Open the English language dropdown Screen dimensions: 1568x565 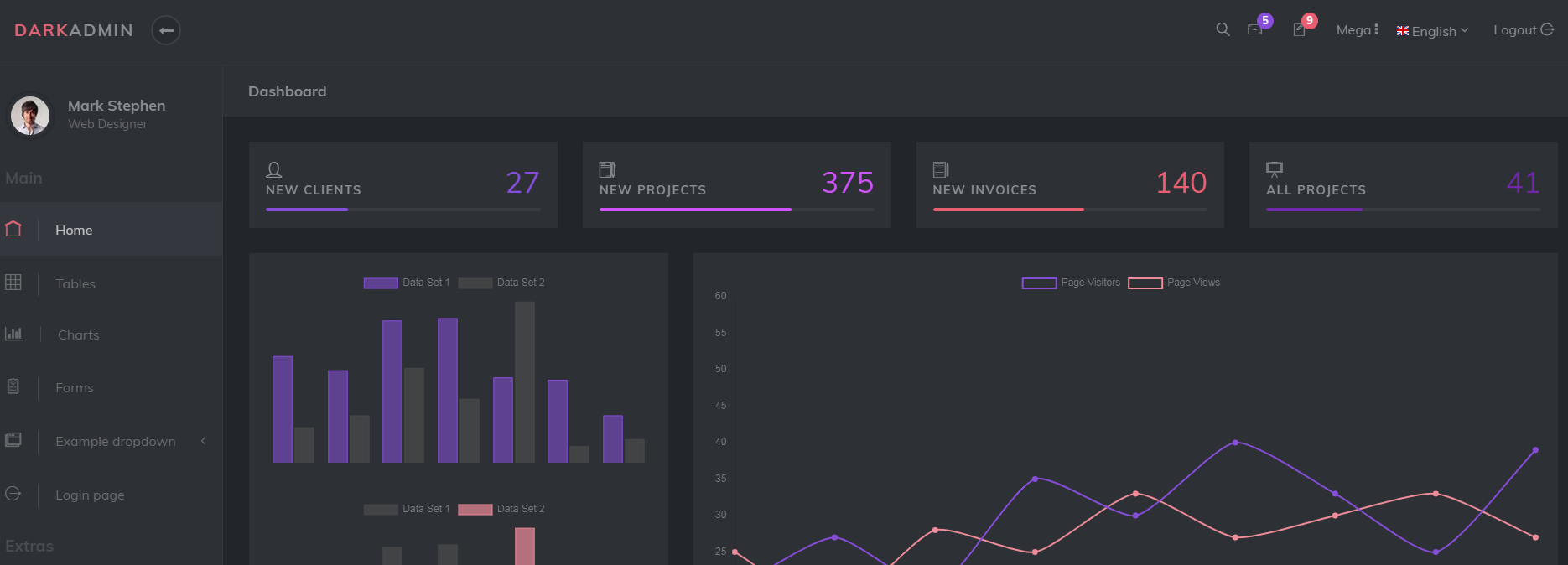click(1432, 31)
